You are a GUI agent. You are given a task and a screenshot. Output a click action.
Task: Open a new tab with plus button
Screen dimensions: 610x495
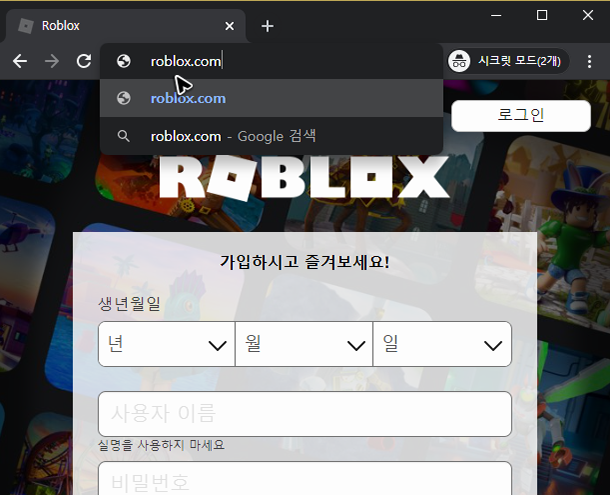(267, 26)
